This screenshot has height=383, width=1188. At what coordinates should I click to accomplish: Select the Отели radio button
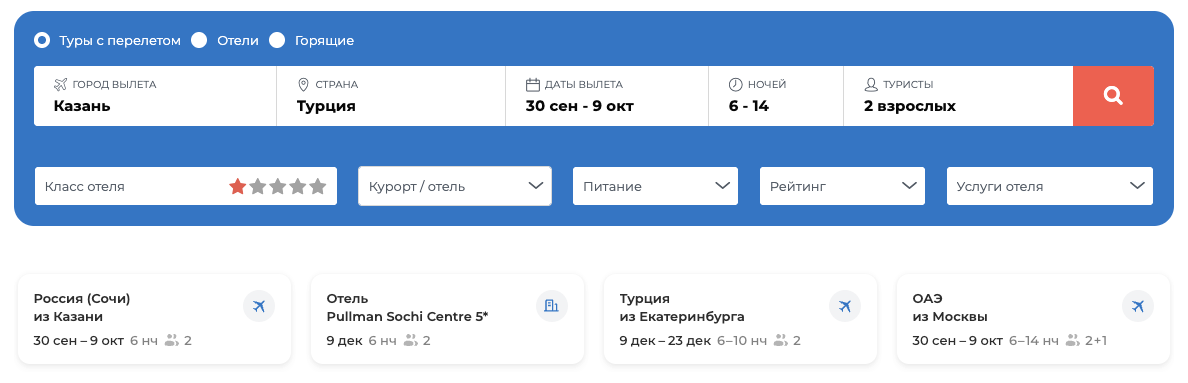199,40
